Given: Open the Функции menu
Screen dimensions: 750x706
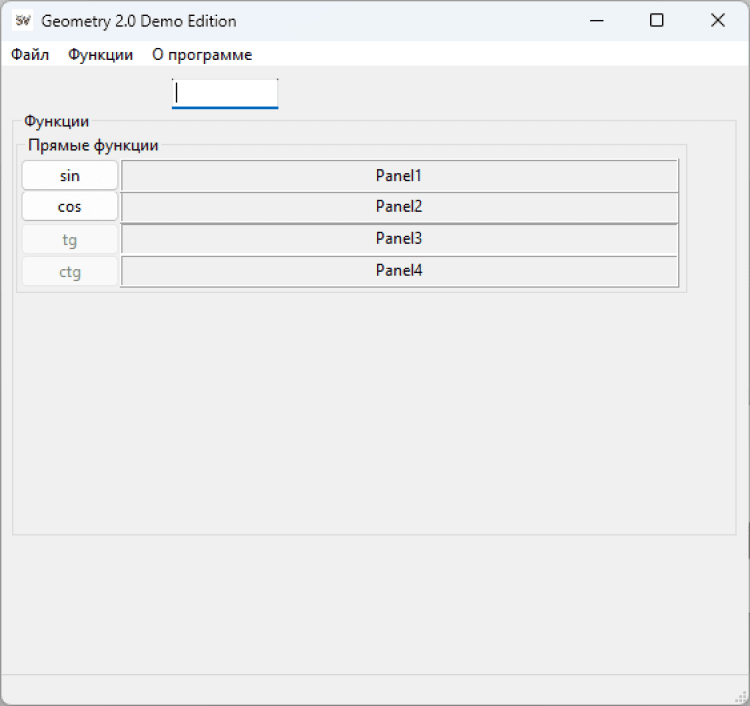Looking at the screenshot, I should 100,55.
